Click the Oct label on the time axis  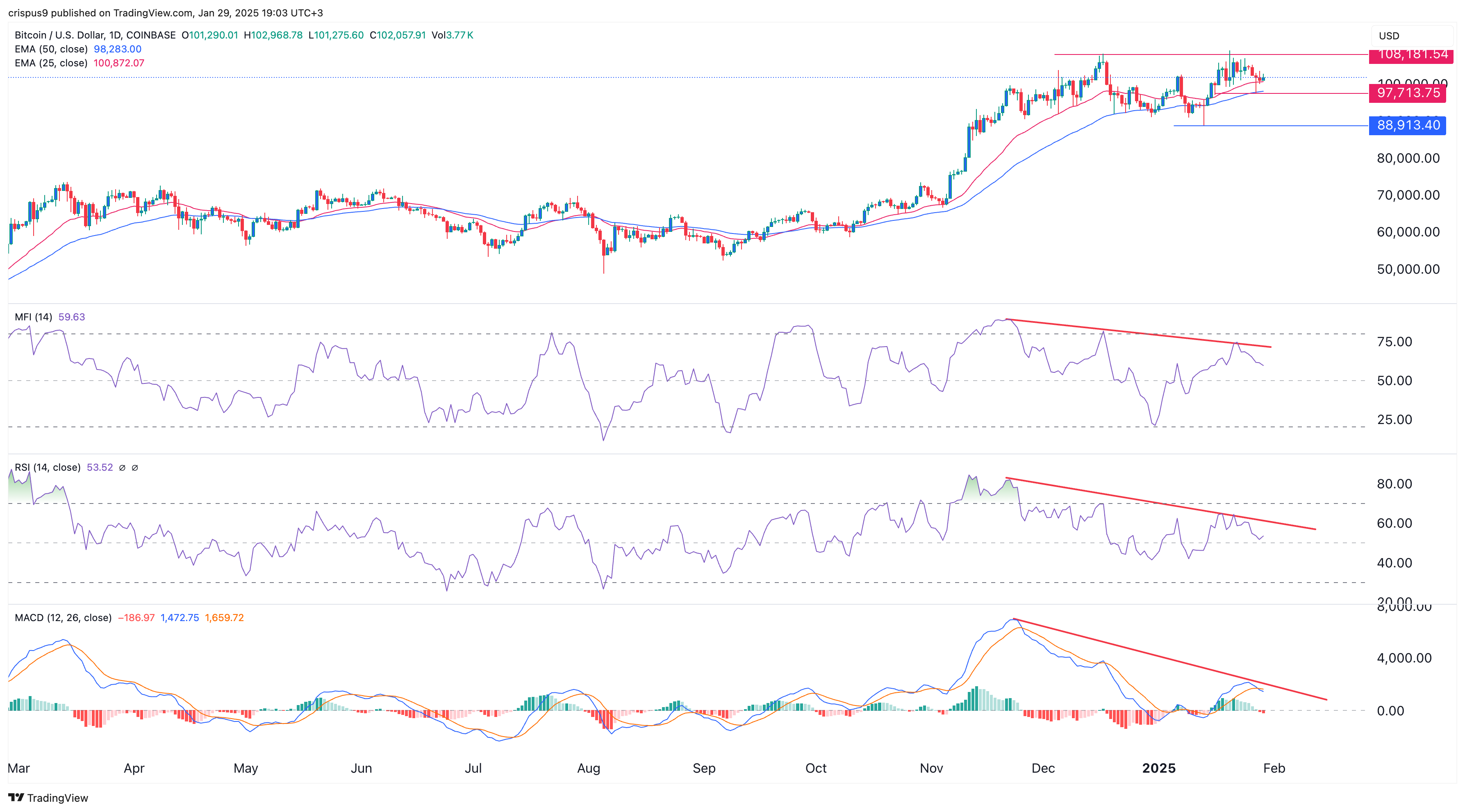pyautogui.click(x=816, y=768)
